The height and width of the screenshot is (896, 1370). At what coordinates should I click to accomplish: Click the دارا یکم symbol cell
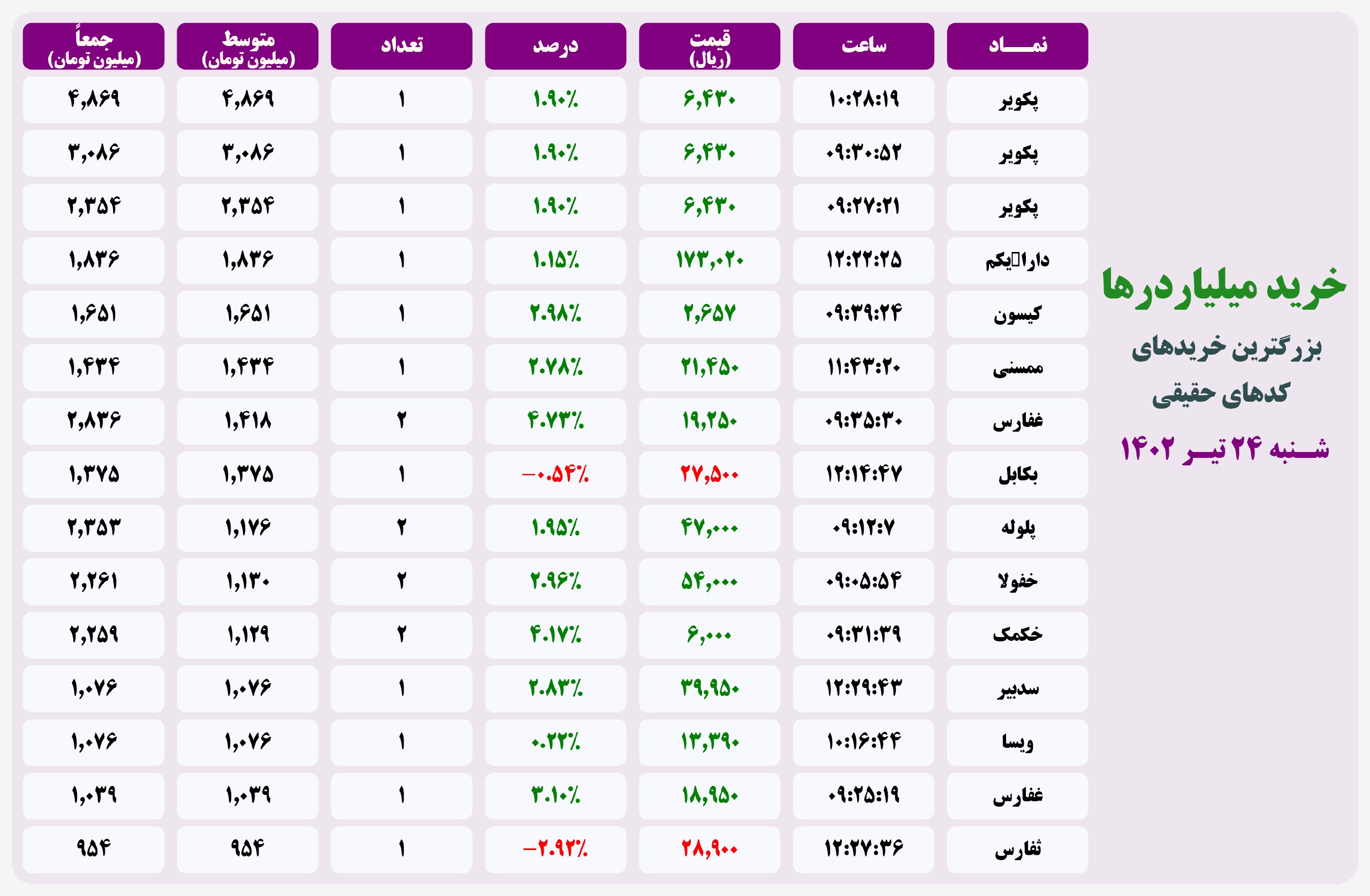[x=1017, y=261]
